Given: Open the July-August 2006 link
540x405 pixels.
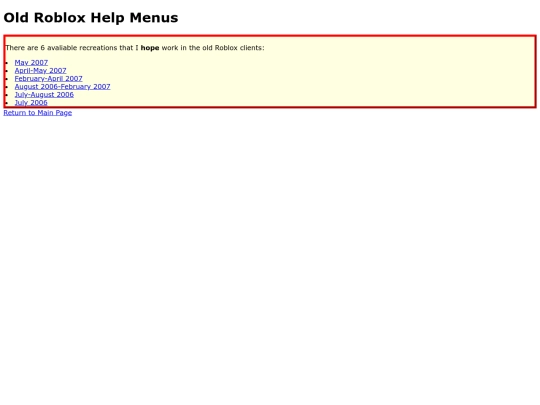Looking at the screenshot, I should [44, 94].
